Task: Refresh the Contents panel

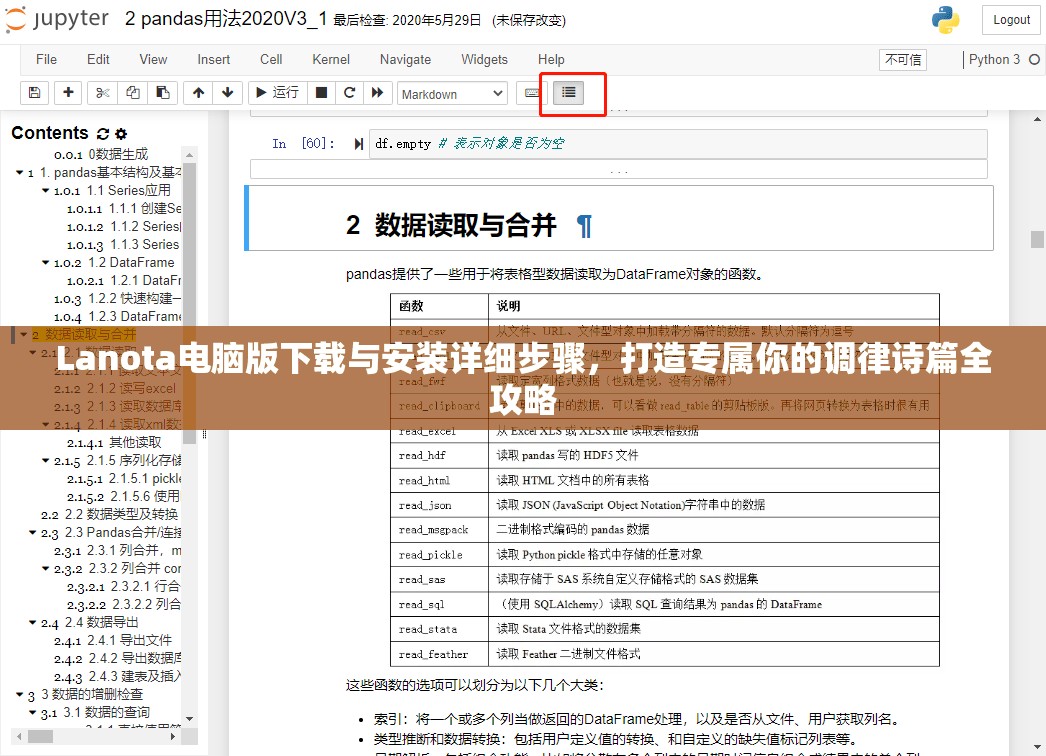Action: click(105, 133)
